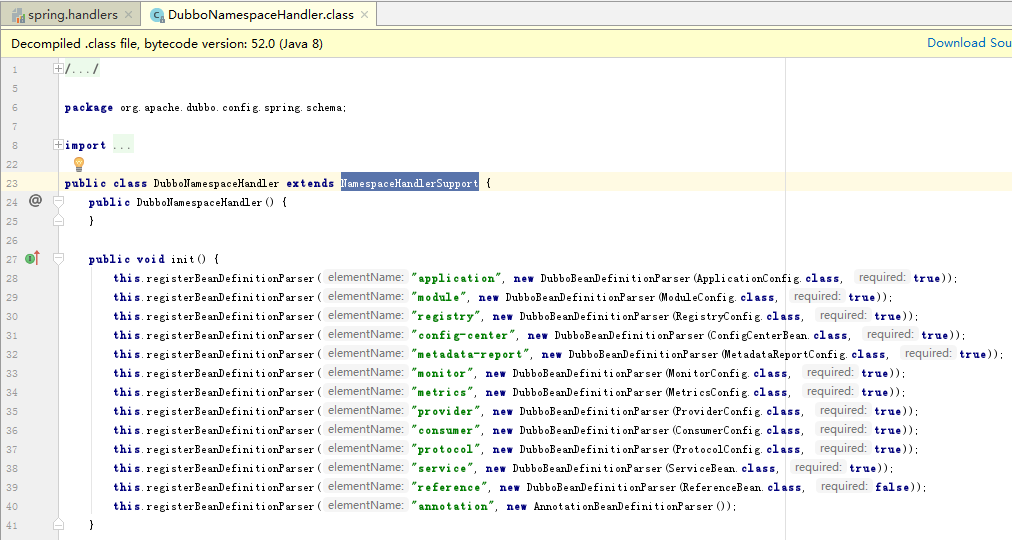The width and height of the screenshot is (1012, 540).
Task: Click the "monitor" string literal
Action: click(x=443, y=373)
